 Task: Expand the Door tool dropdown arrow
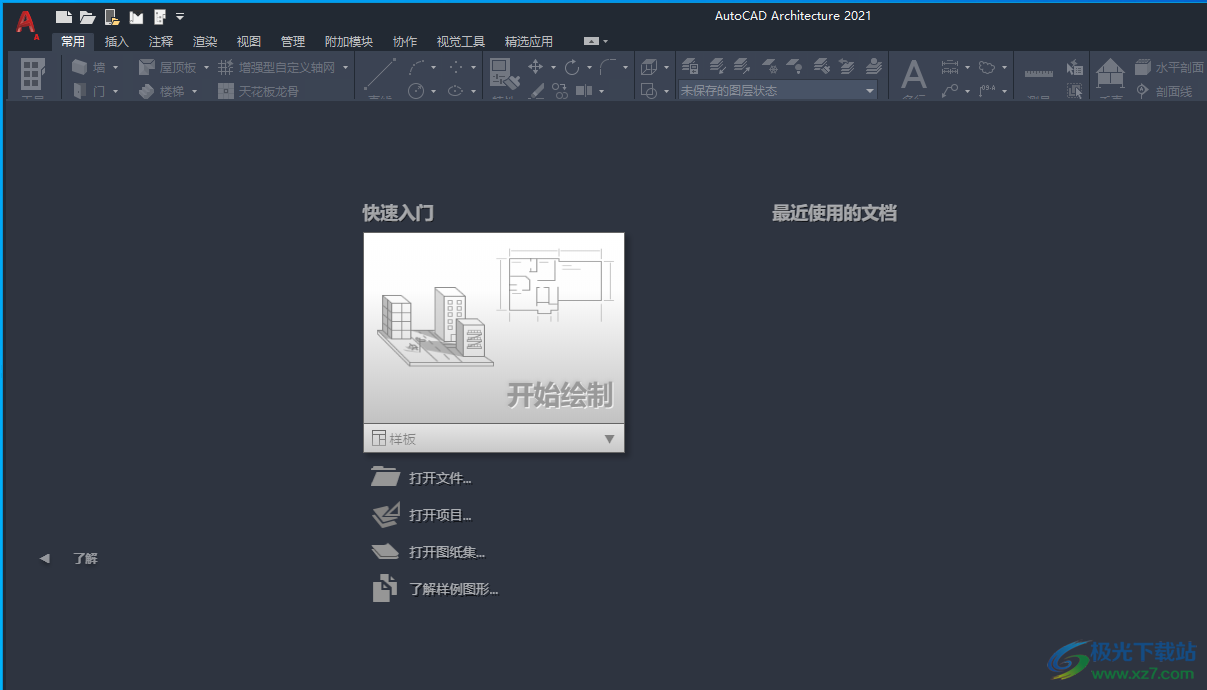coord(115,91)
